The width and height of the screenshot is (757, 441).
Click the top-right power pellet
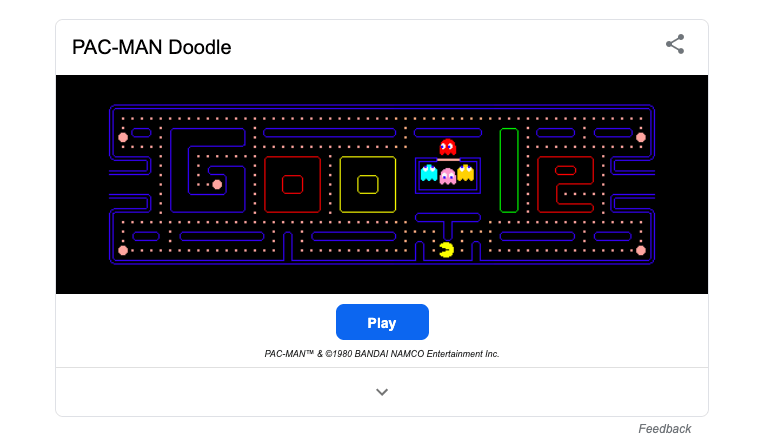[x=641, y=137]
